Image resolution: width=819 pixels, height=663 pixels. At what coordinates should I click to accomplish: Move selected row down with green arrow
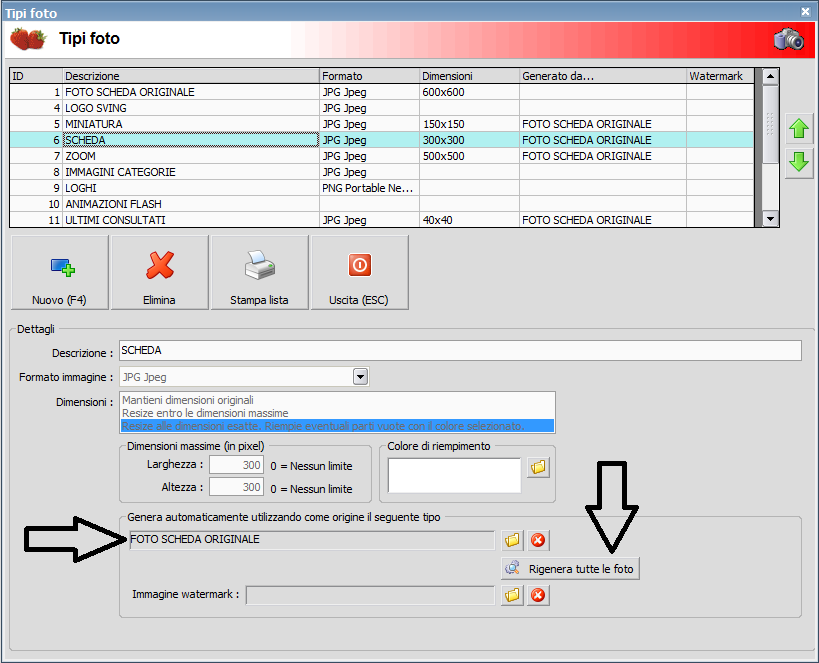pos(799,162)
